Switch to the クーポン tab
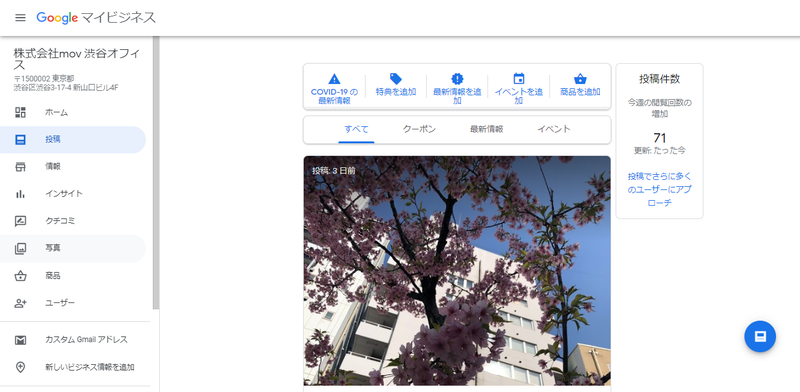The height and width of the screenshot is (392, 800). pos(419,130)
